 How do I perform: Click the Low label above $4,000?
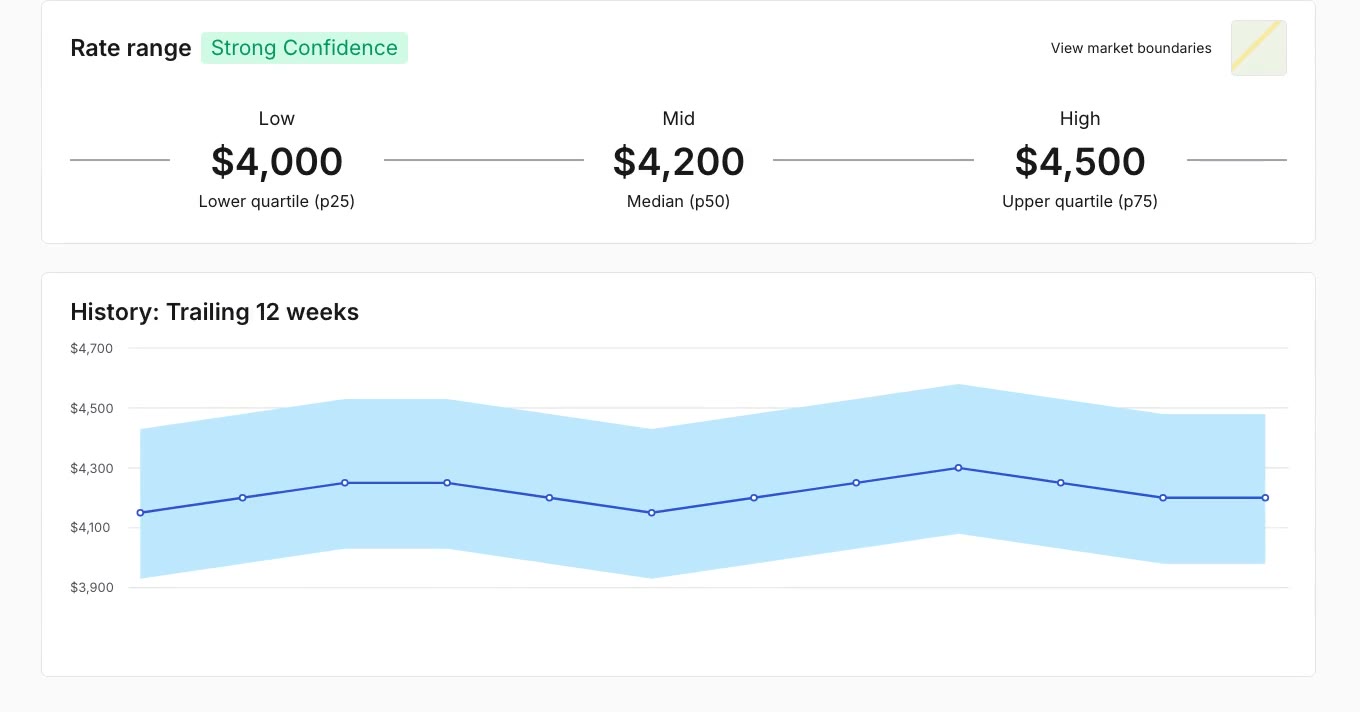tap(277, 118)
